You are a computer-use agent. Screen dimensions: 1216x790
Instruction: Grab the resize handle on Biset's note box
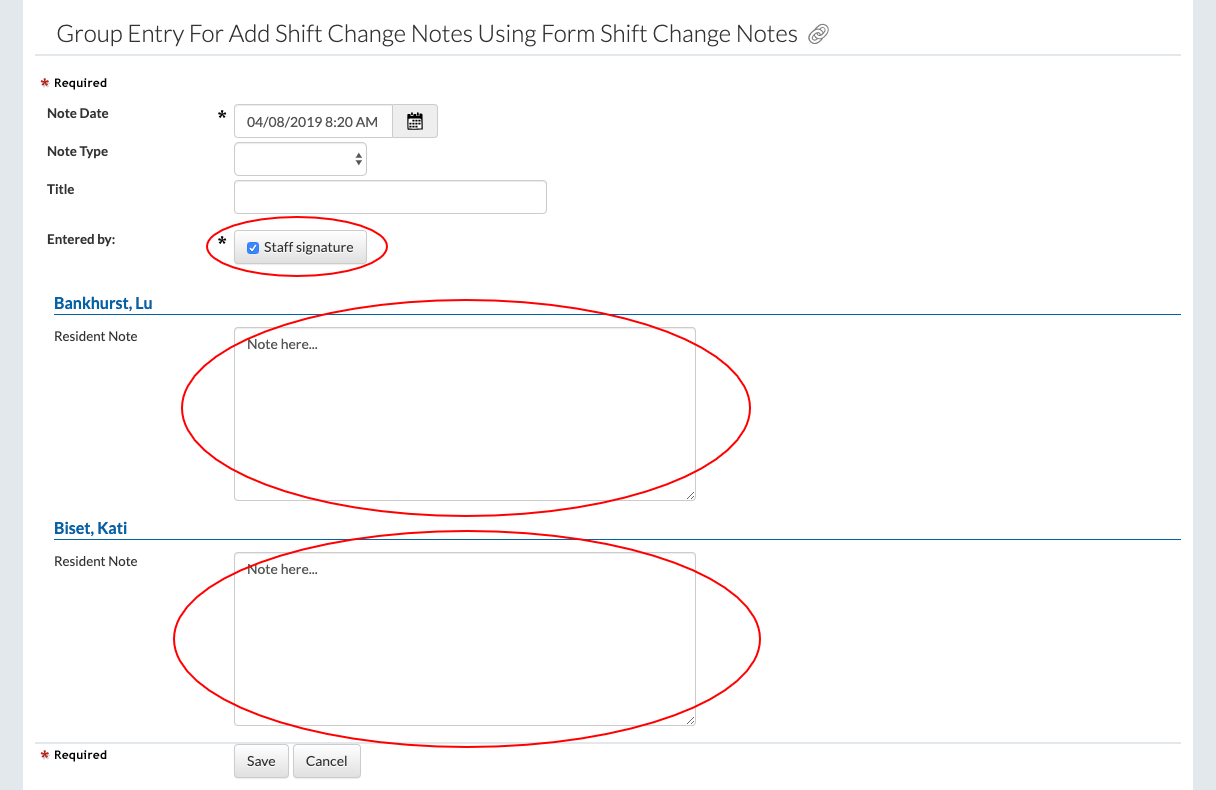(x=689, y=719)
